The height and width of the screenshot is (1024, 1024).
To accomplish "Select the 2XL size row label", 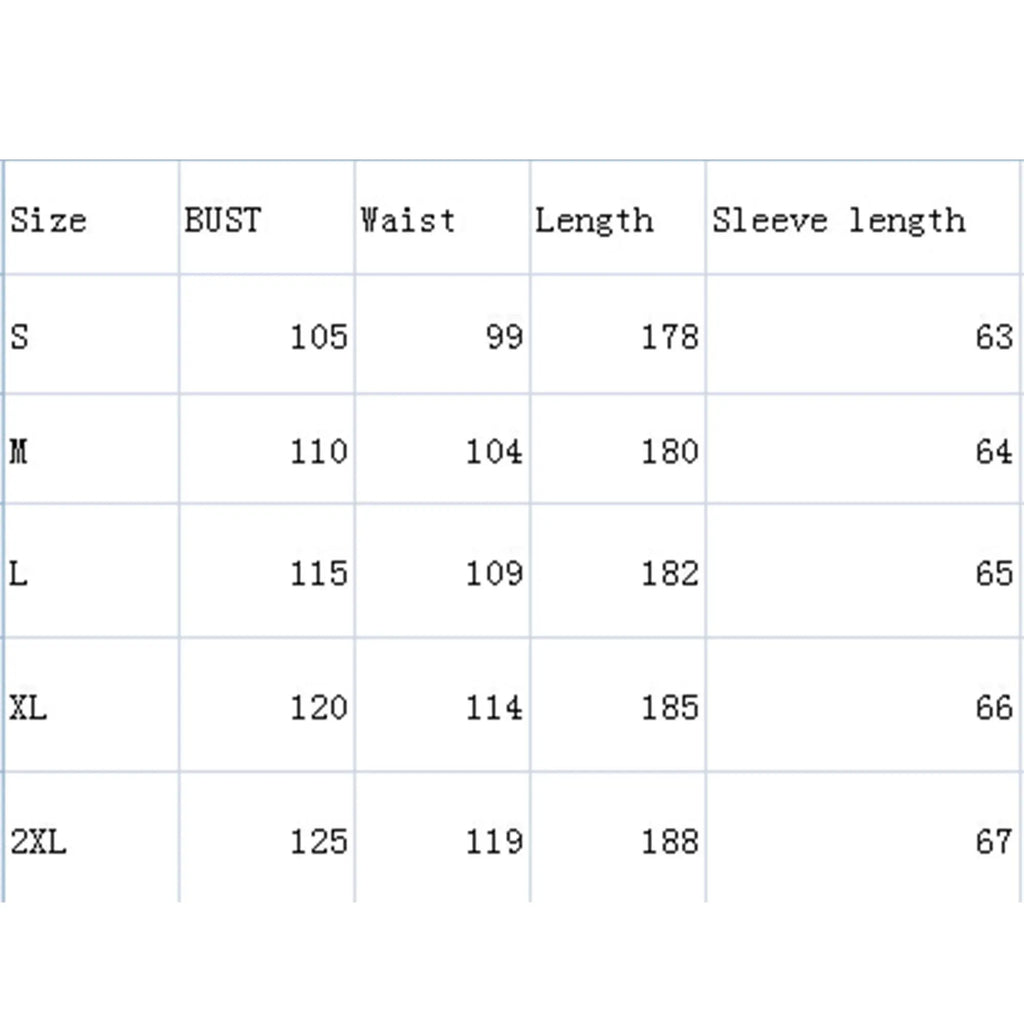I will [38, 842].
